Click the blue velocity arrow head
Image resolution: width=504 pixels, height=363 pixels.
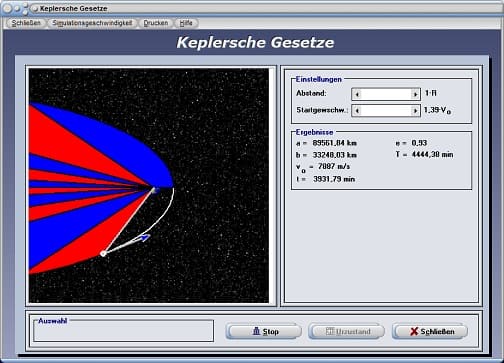click(x=146, y=237)
